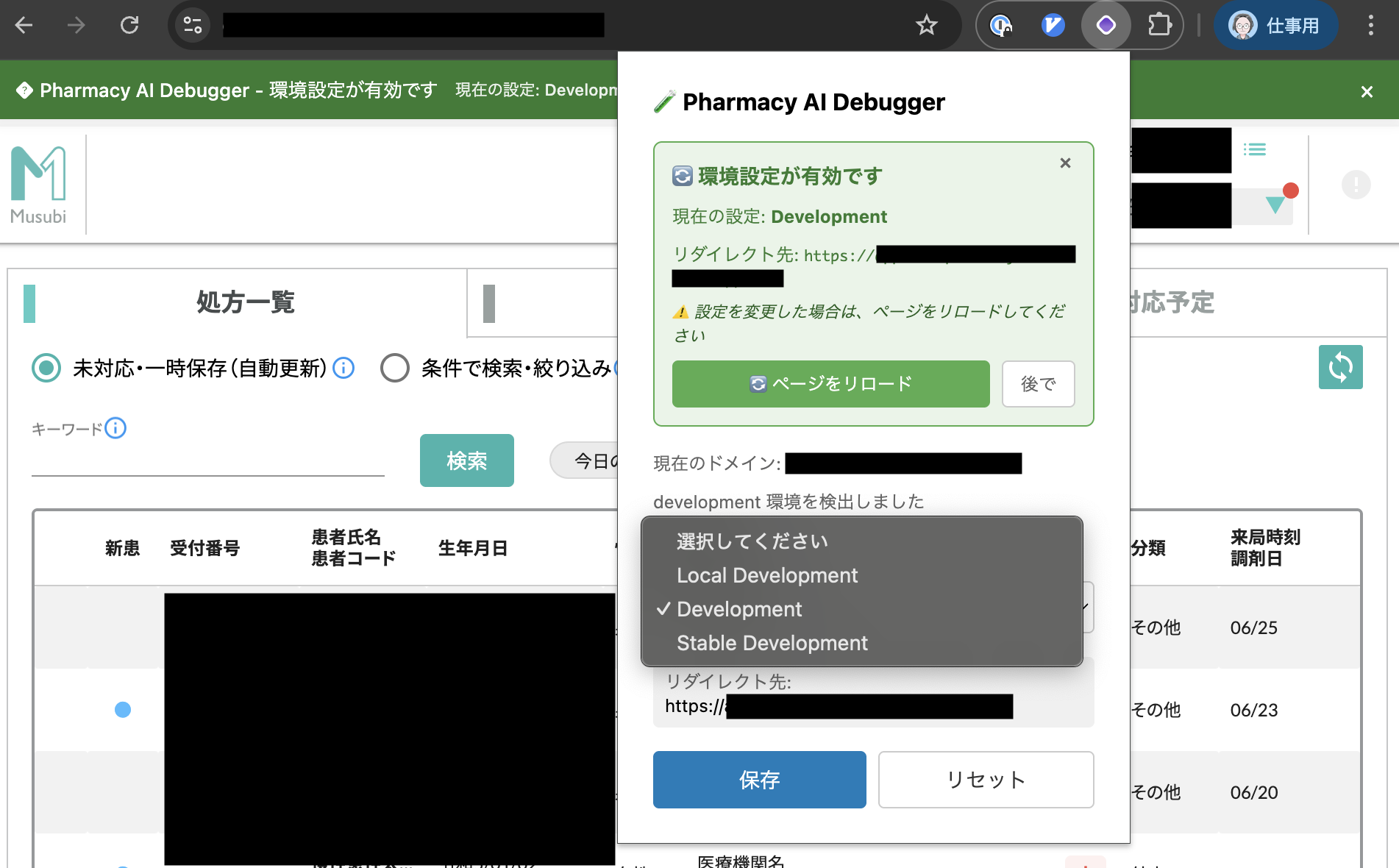The image size is (1399, 868).
Task: Select 条件で検索・絞り込み radio button
Action: click(395, 368)
